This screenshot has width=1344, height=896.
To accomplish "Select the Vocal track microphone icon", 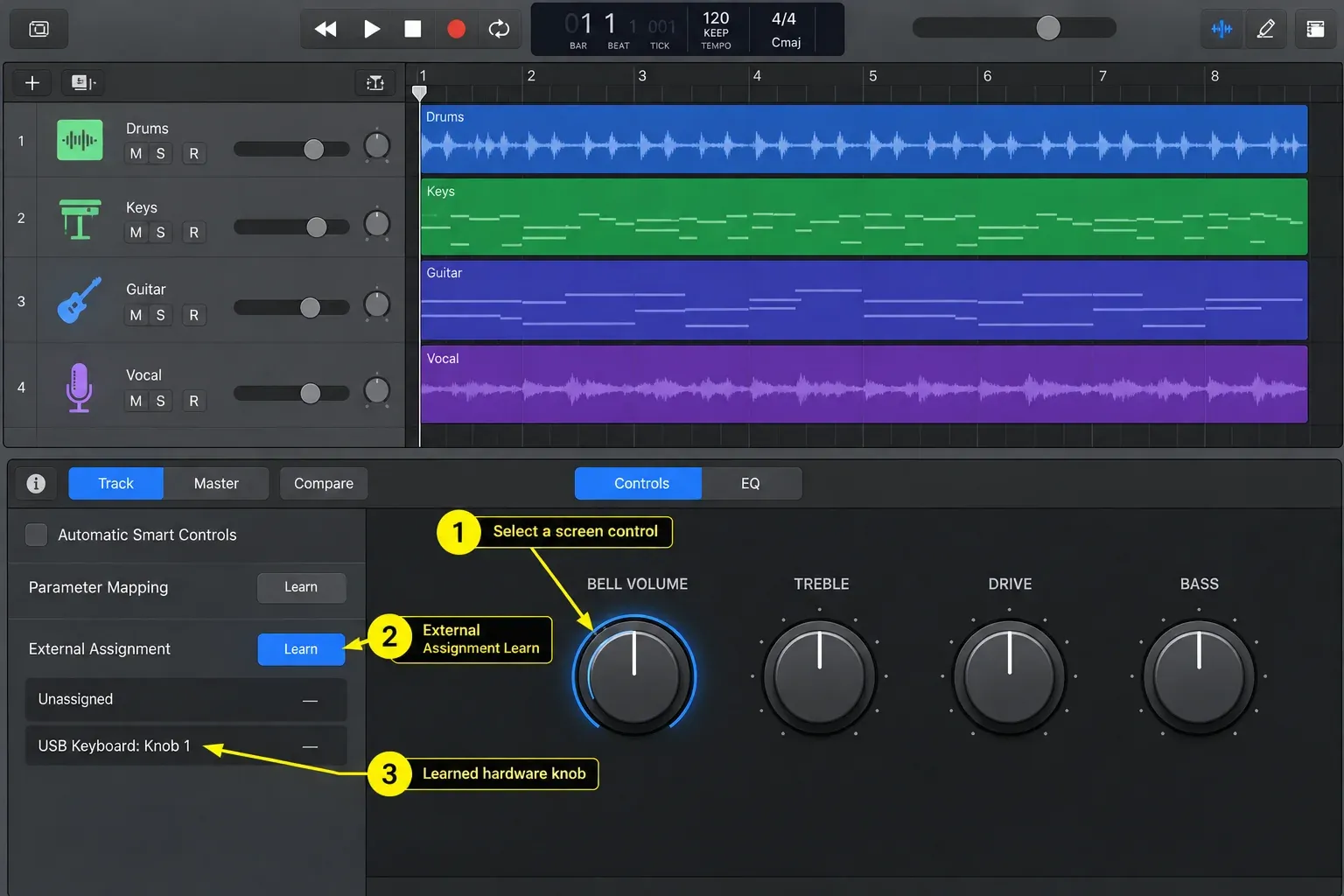I will 79,387.
